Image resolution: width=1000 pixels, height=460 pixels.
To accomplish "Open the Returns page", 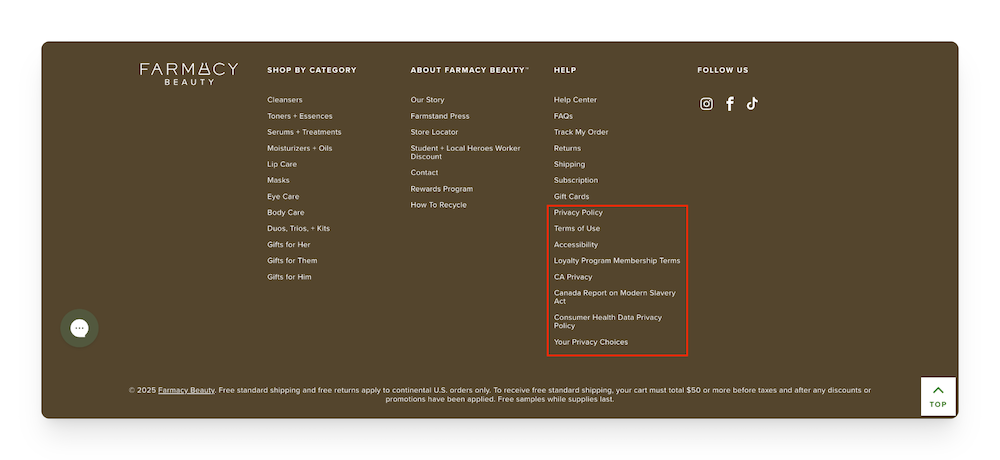I will [x=567, y=148].
